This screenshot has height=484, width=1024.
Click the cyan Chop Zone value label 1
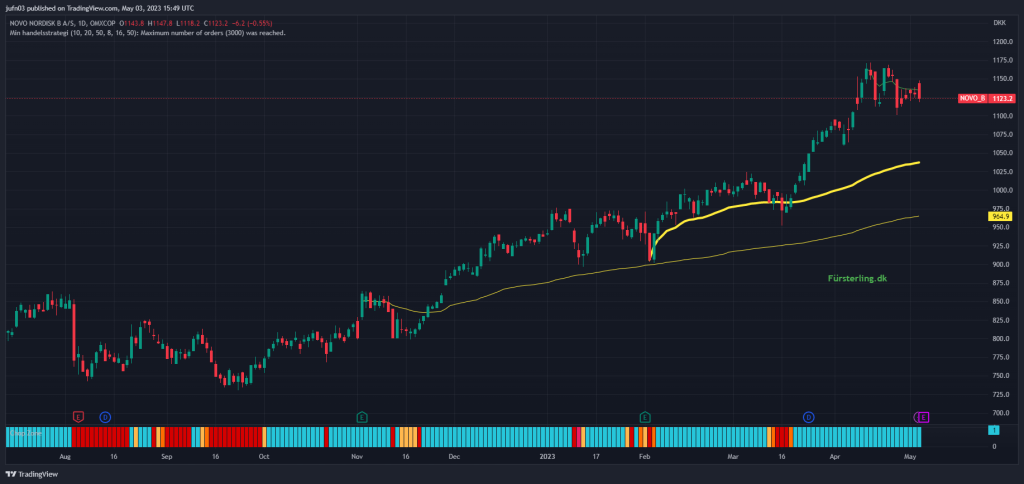coord(993,430)
